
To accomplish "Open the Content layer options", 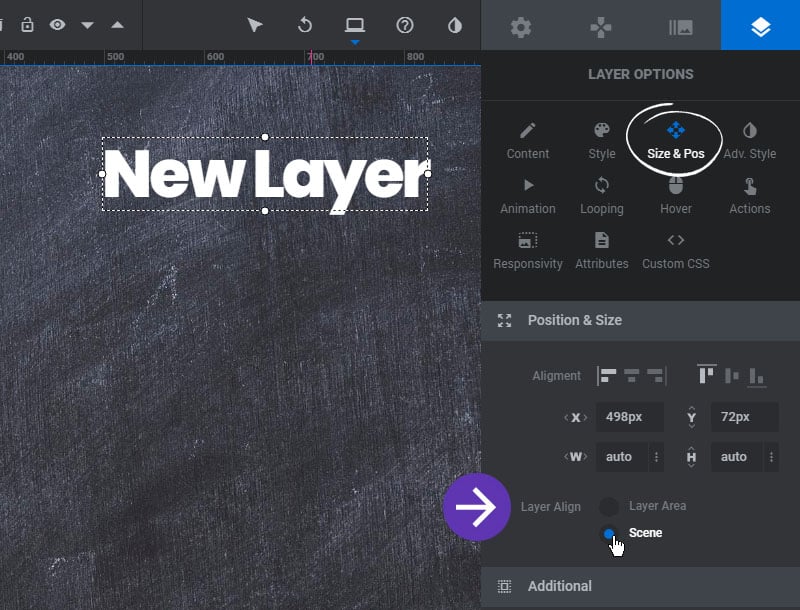I will click(528, 141).
